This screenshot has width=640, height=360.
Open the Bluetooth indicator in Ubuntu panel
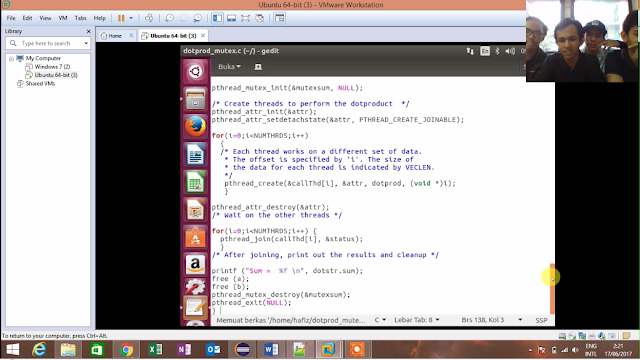pyautogui.click(x=497, y=51)
